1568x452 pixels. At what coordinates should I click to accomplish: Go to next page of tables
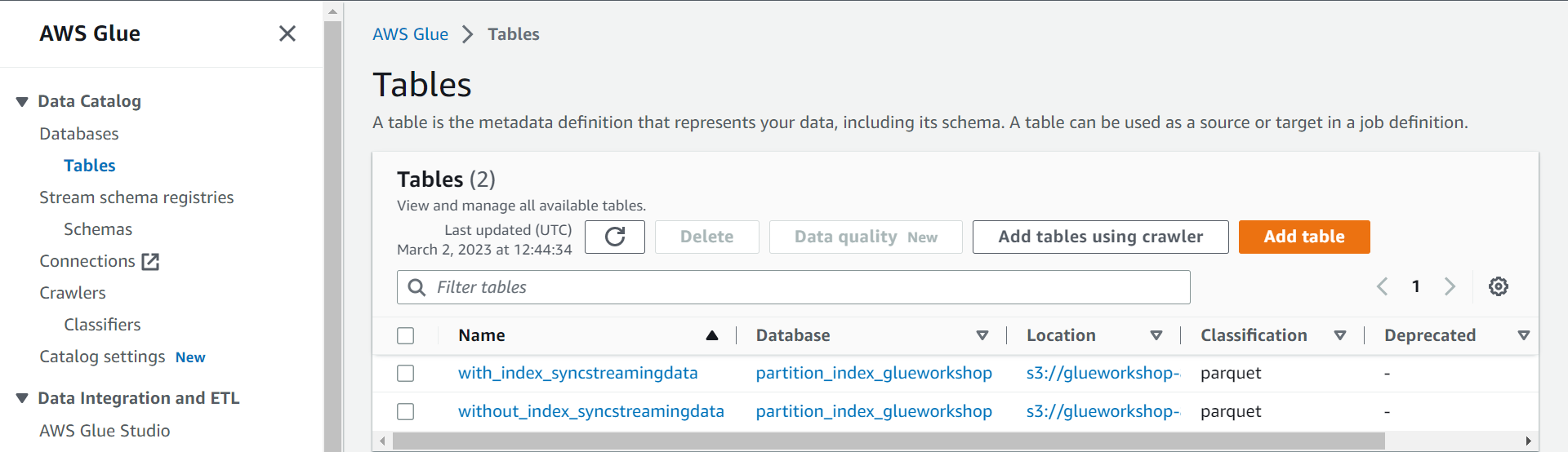click(x=1450, y=286)
